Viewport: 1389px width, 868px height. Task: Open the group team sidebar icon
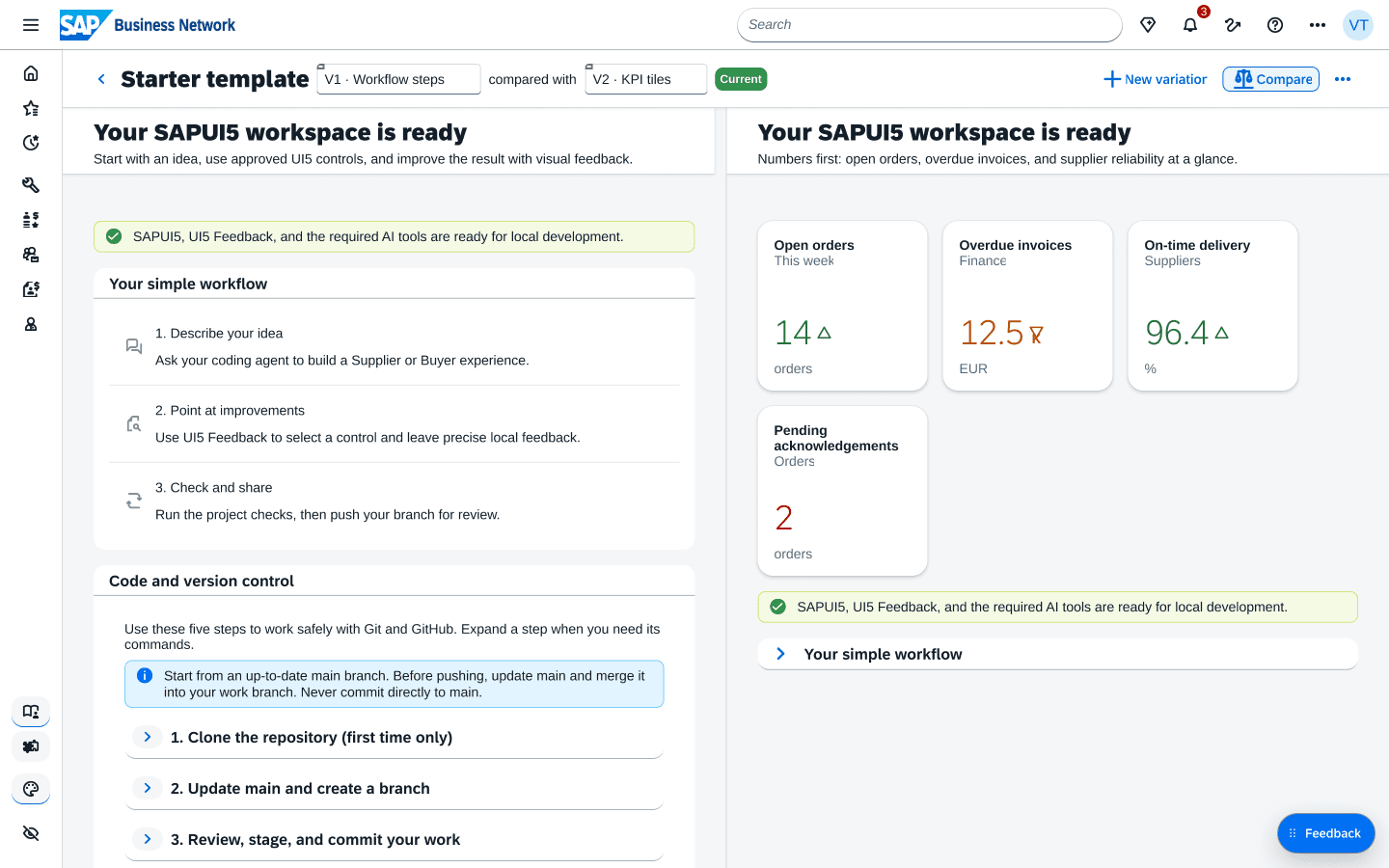pyautogui.click(x=31, y=255)
